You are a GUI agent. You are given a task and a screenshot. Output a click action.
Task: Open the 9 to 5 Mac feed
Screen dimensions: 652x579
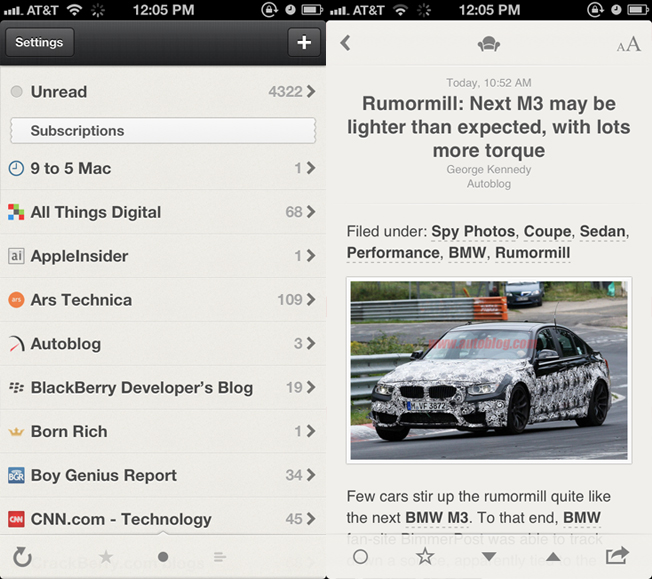(x=163, y=168)
